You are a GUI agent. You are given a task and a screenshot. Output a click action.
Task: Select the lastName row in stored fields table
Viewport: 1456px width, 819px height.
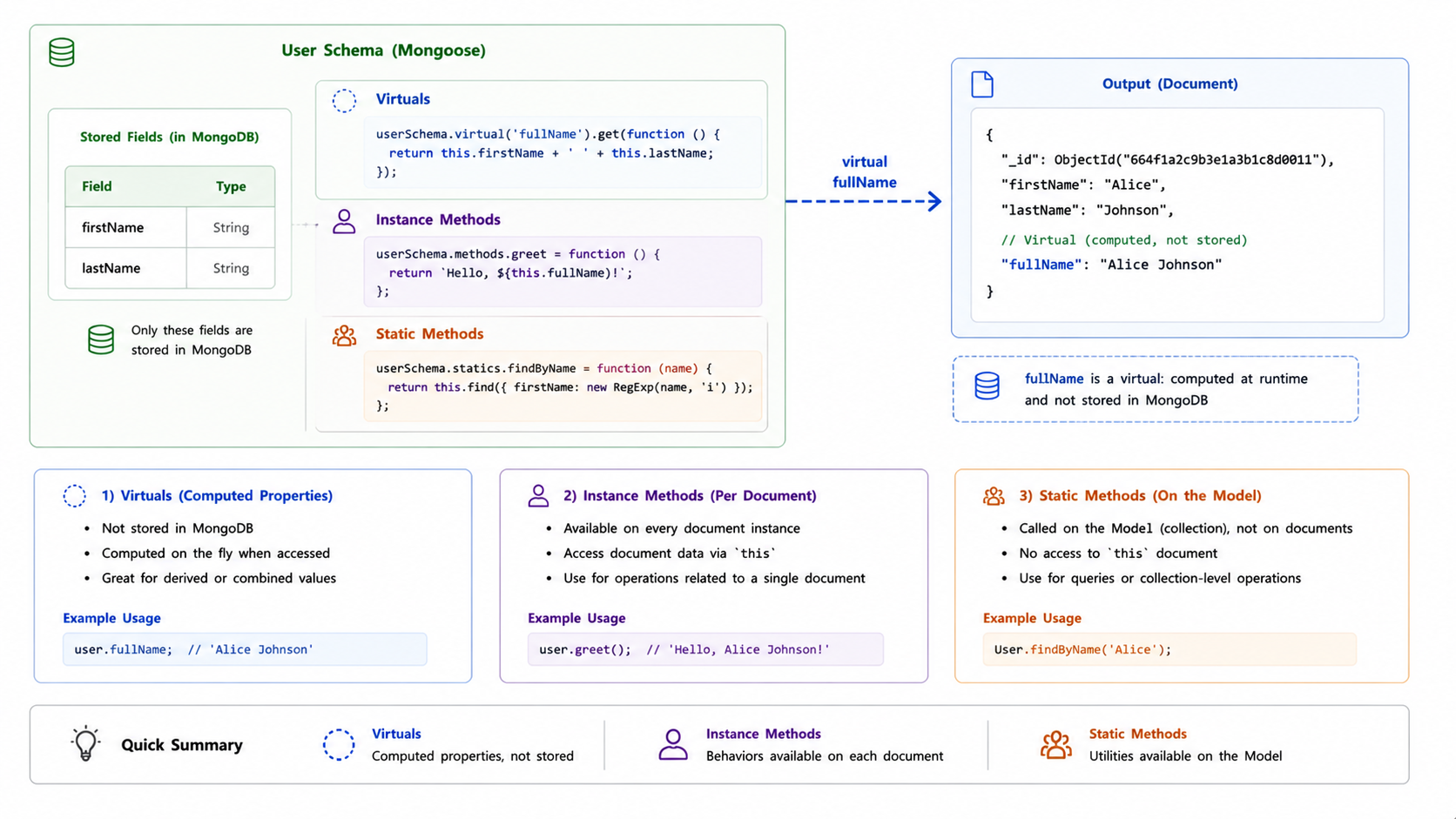click(x=170, y=268)
